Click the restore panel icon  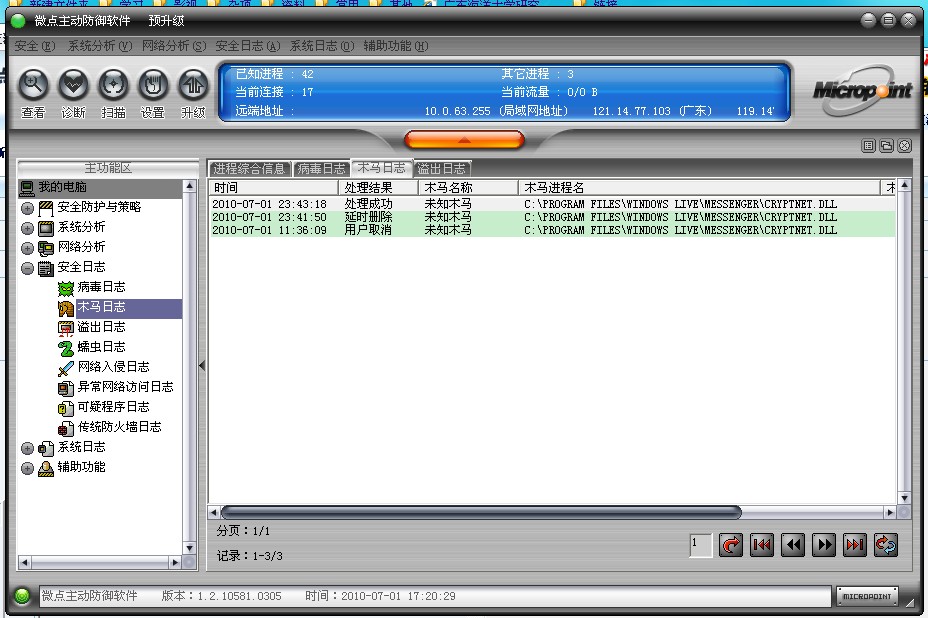click(887, 146)
